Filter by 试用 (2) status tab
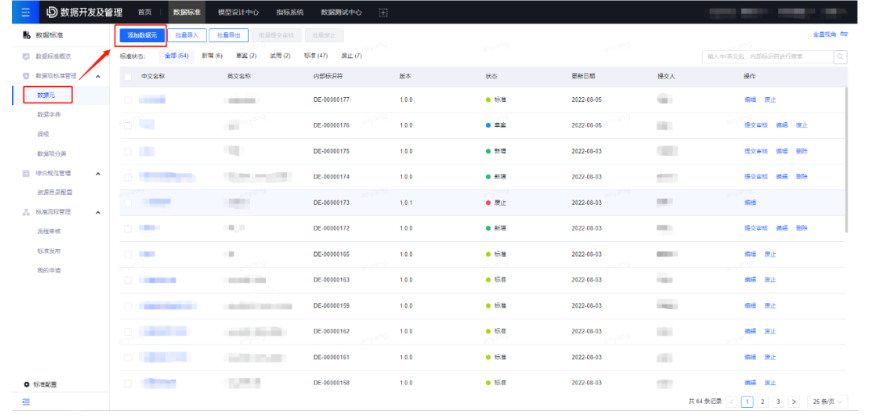 [x=280, y=56]
